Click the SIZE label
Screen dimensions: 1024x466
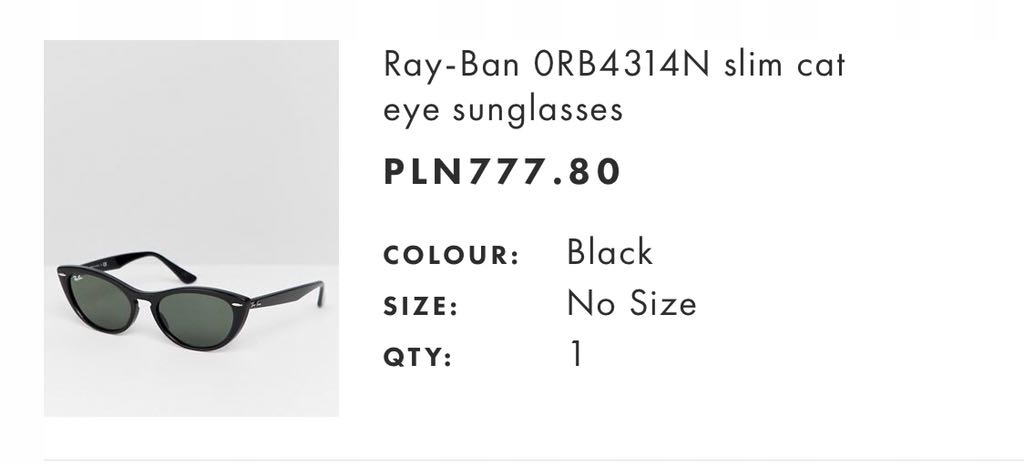(421, 307)
